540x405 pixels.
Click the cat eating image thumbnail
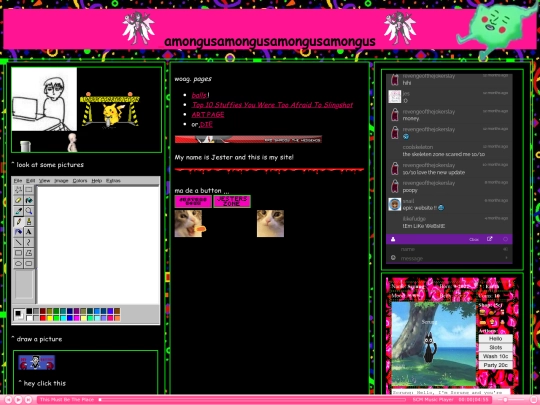(190, 224)
